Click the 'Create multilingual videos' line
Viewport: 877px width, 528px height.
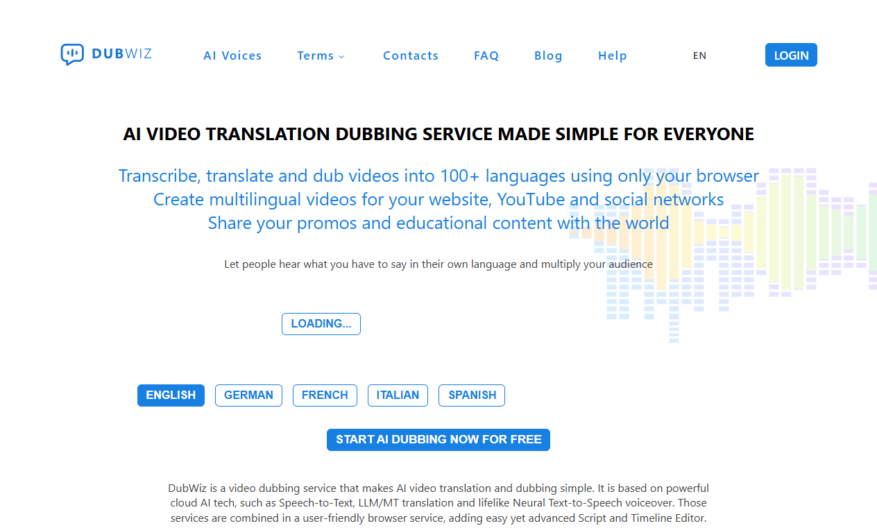click(x=438, y=199)
